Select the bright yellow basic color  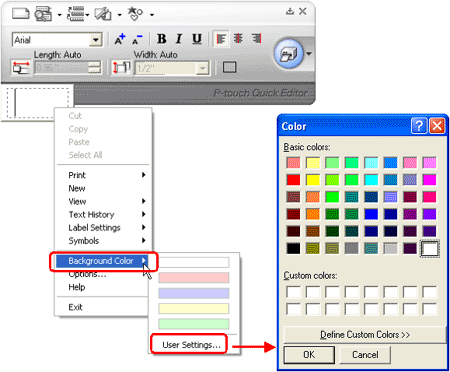pyautogui.click(x=313, y=180)
